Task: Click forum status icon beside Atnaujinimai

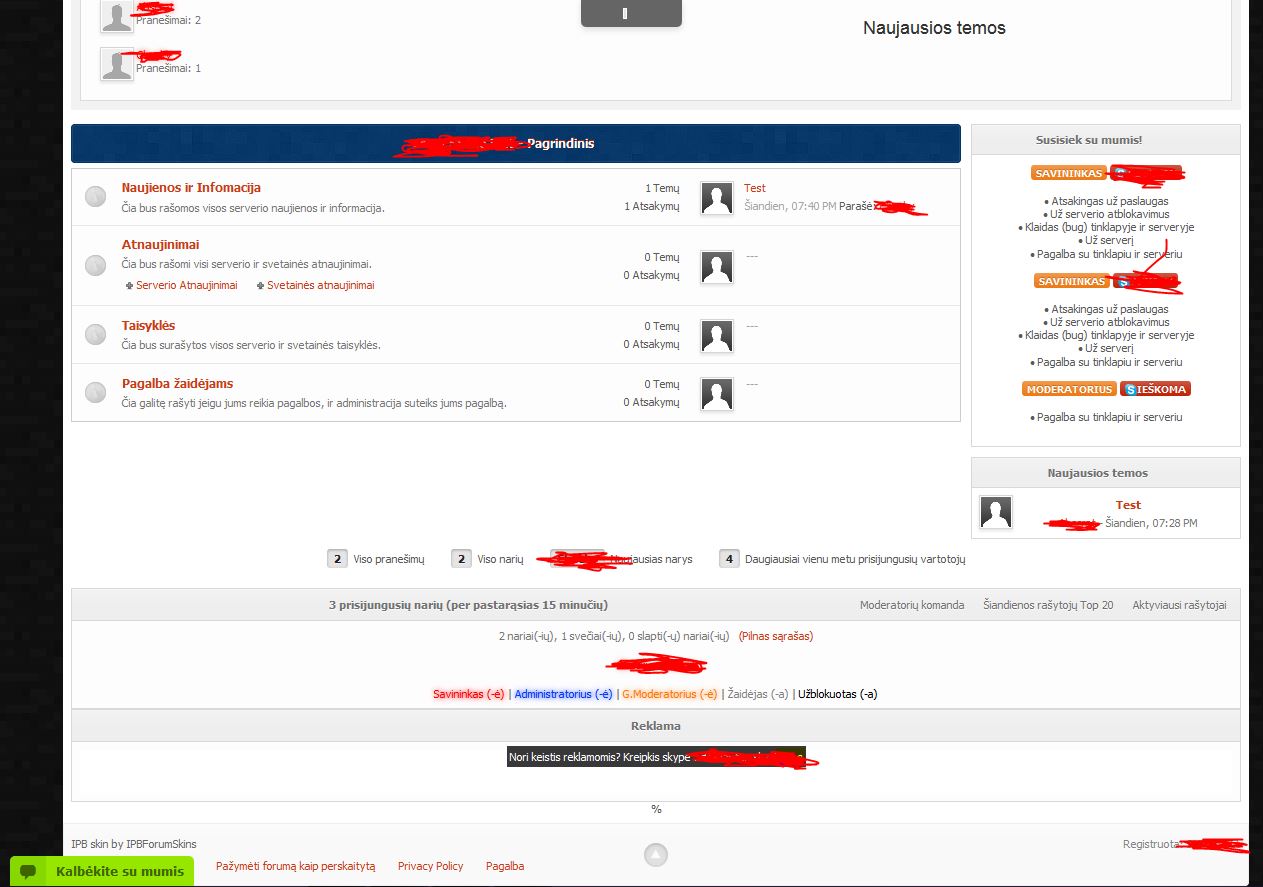Action: 95,265
